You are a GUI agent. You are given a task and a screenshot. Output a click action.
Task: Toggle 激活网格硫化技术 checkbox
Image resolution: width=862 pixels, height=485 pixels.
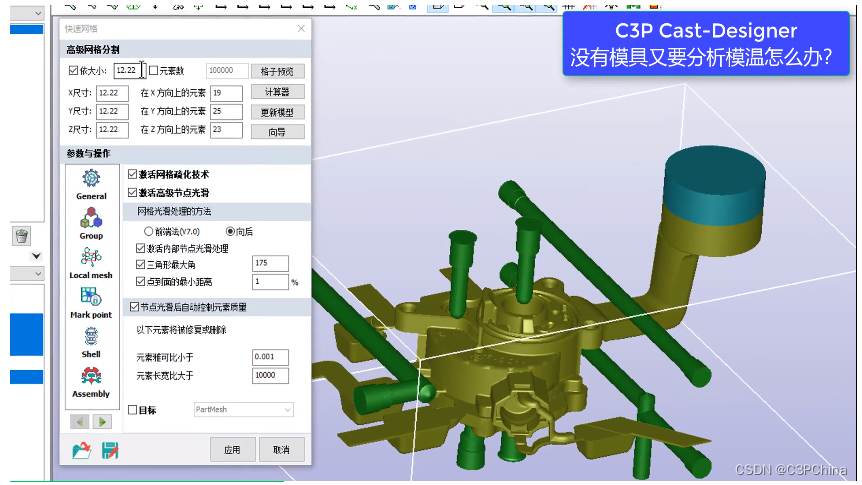click(x=132, y=174)
